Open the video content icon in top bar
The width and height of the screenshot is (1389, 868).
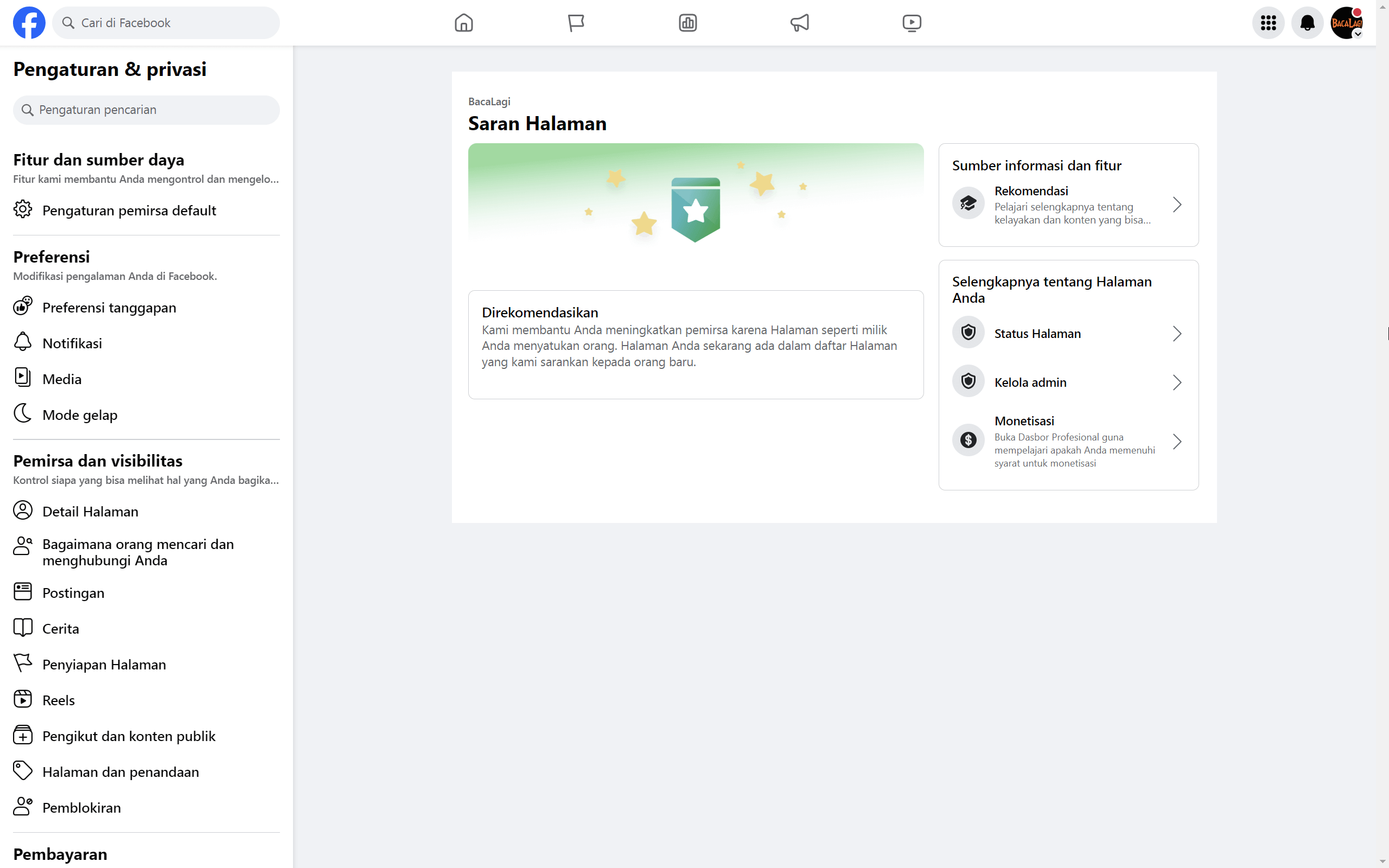pos(912,22)
